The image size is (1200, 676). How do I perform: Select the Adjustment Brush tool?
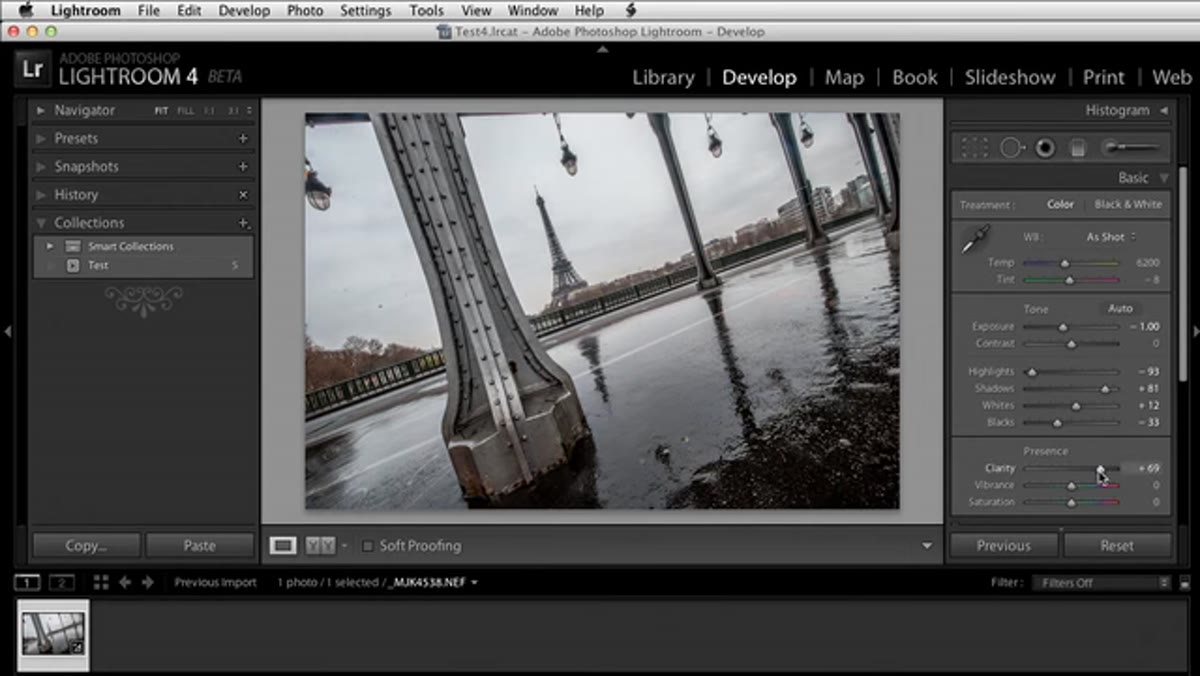coord(1131,148)
